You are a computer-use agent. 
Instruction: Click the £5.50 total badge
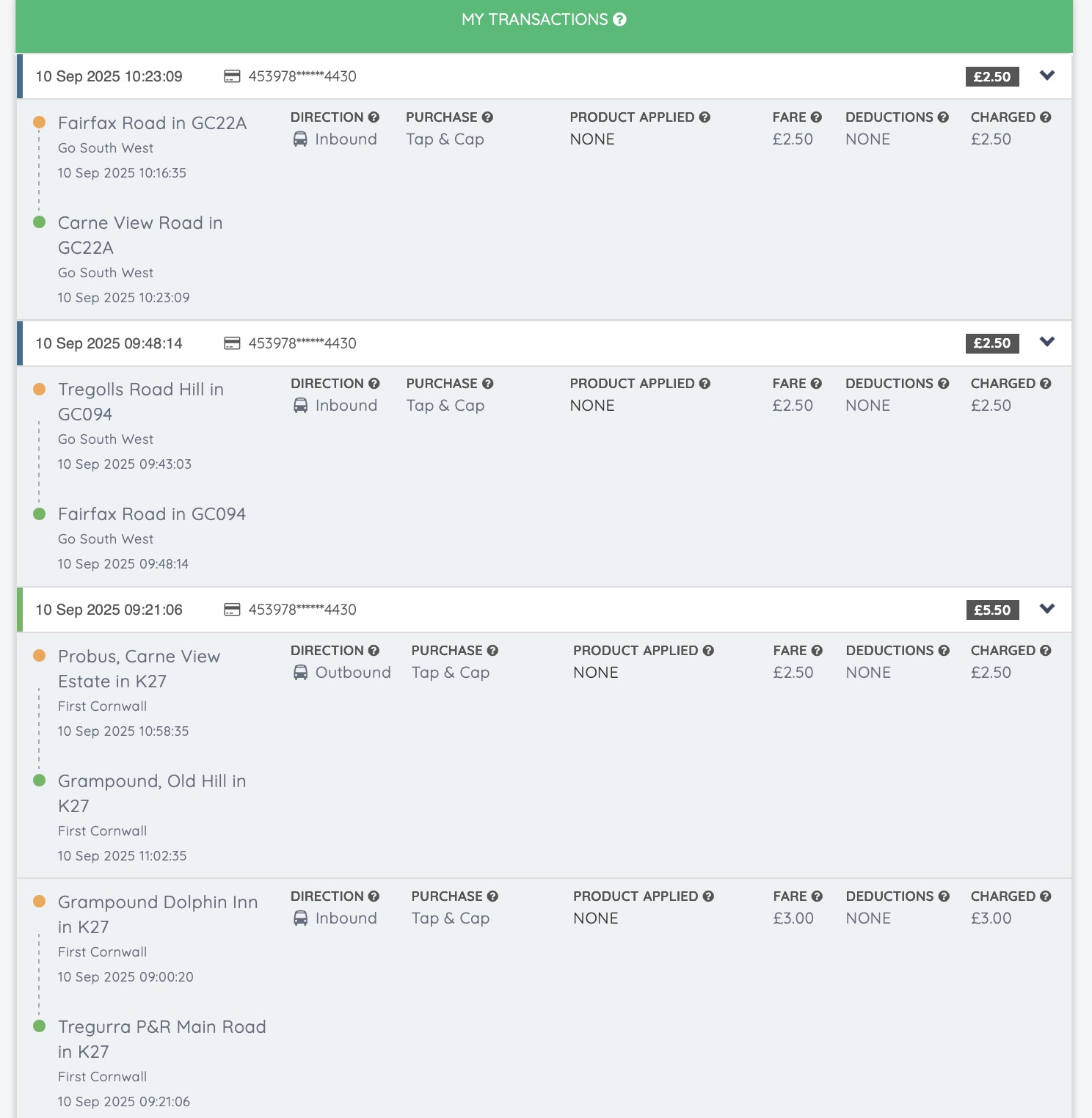[991, 610]
